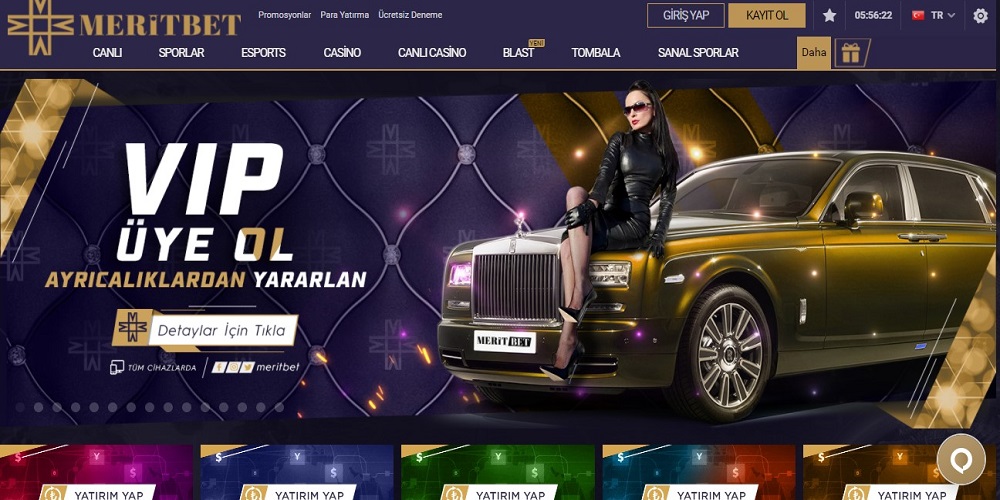Go to the Sporlar section
The height and width of the screenshot is (500, 1000).
[x=181, y=53]
